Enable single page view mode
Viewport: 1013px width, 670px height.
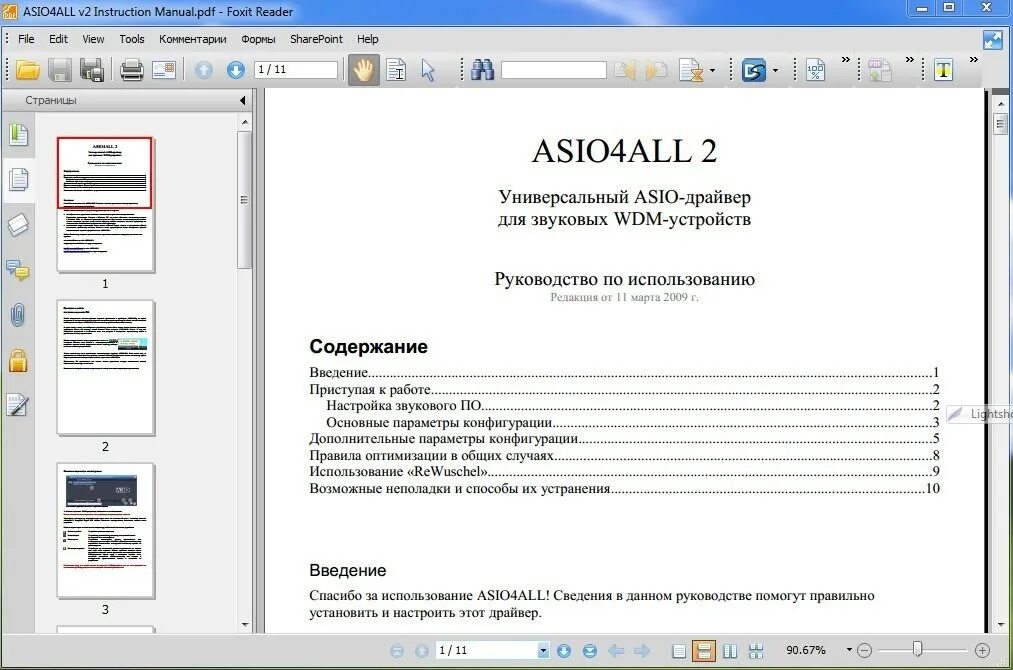[679, 651]
